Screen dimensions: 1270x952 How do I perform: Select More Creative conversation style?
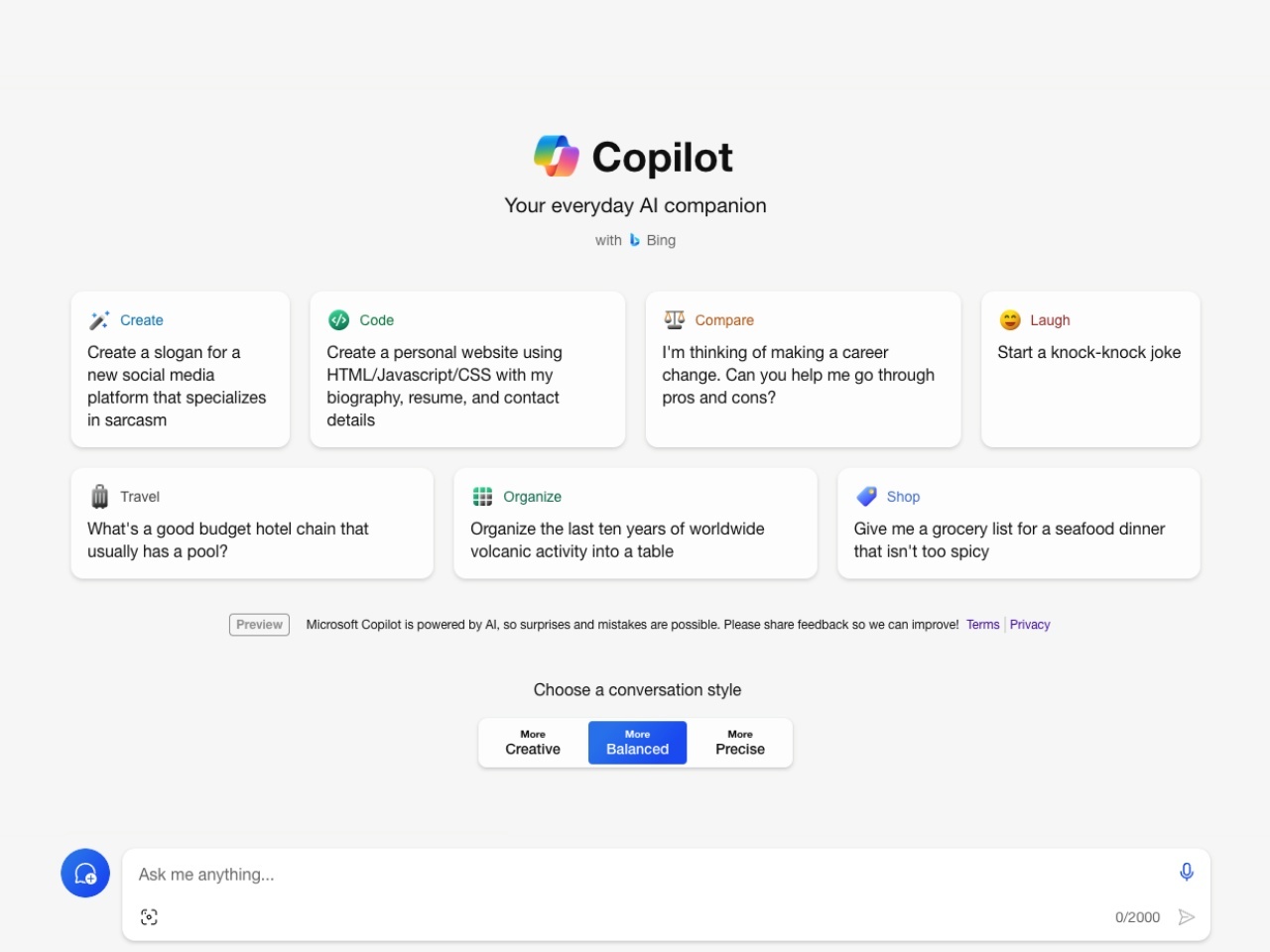point(533,743)
